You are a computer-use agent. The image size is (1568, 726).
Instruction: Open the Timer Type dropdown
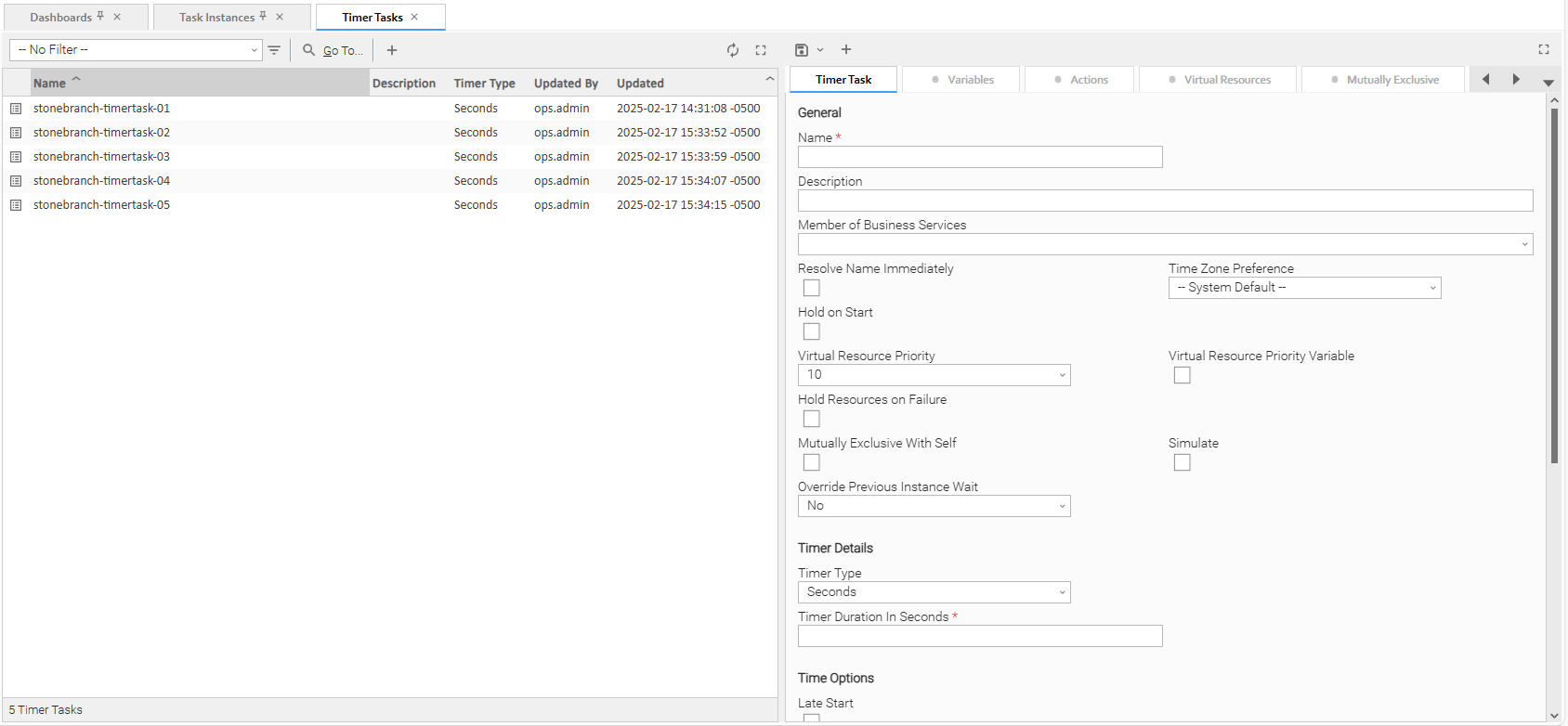(934, 592)
